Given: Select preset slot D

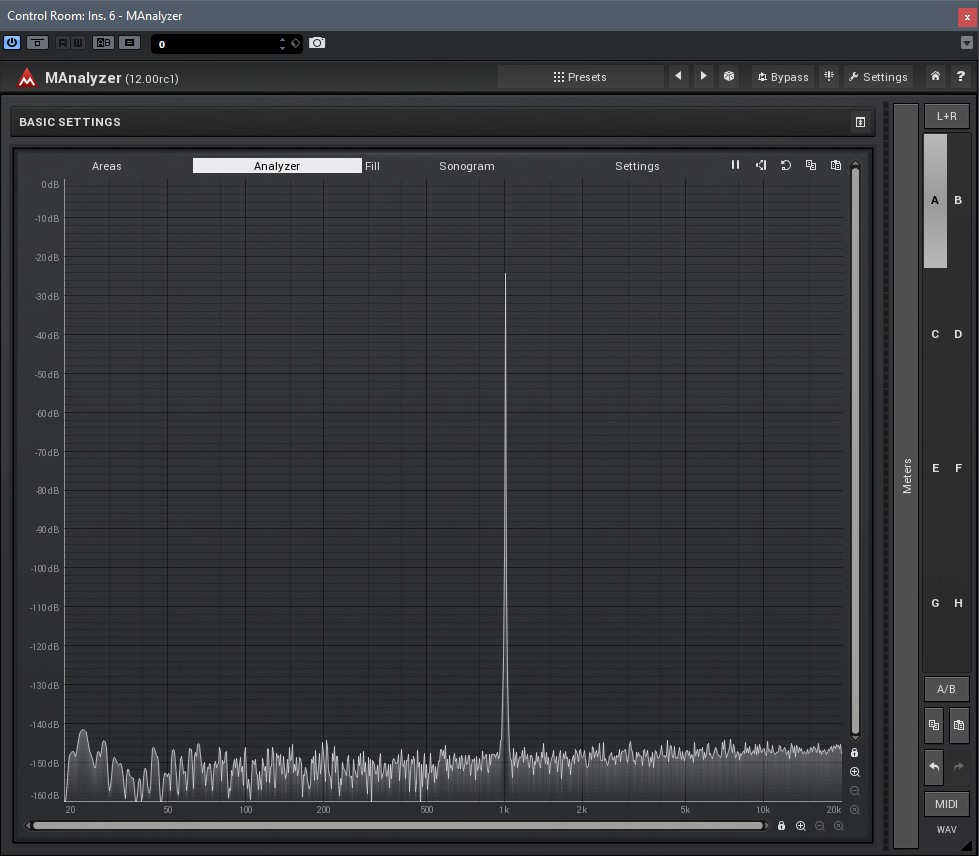Looking at the screenshot, I should 958,334.
